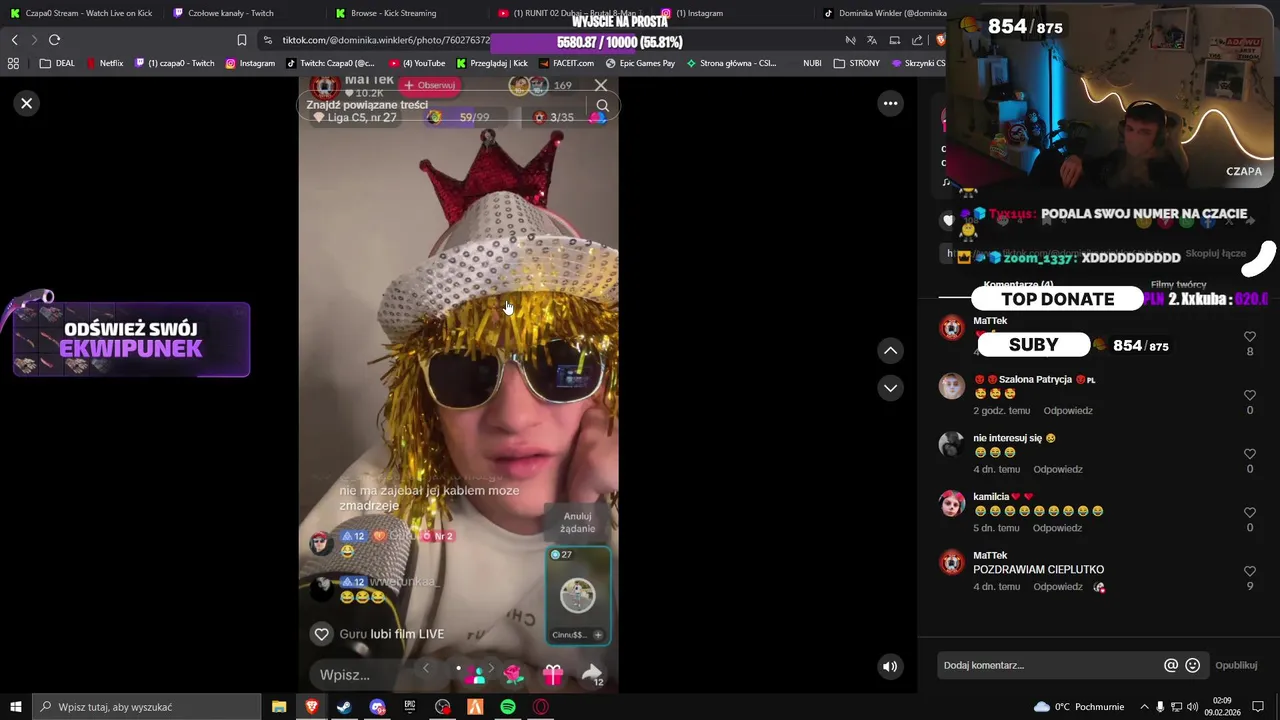This screenshot has width=1280, height=720.
Task: Reply to POZDRAWIAM CIEPLUTKO comment via Odpowiedz
Action: [x=1058, y=587]
